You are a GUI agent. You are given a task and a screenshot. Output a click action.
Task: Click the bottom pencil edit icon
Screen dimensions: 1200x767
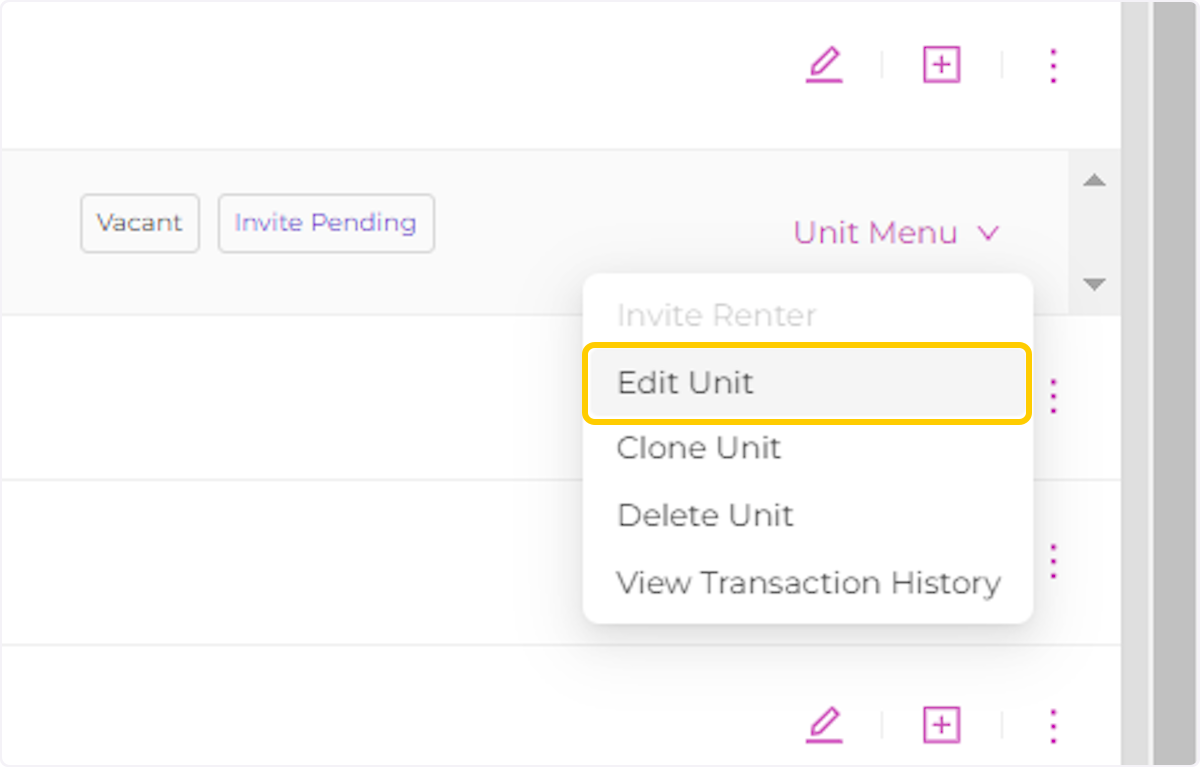(824, 725)
